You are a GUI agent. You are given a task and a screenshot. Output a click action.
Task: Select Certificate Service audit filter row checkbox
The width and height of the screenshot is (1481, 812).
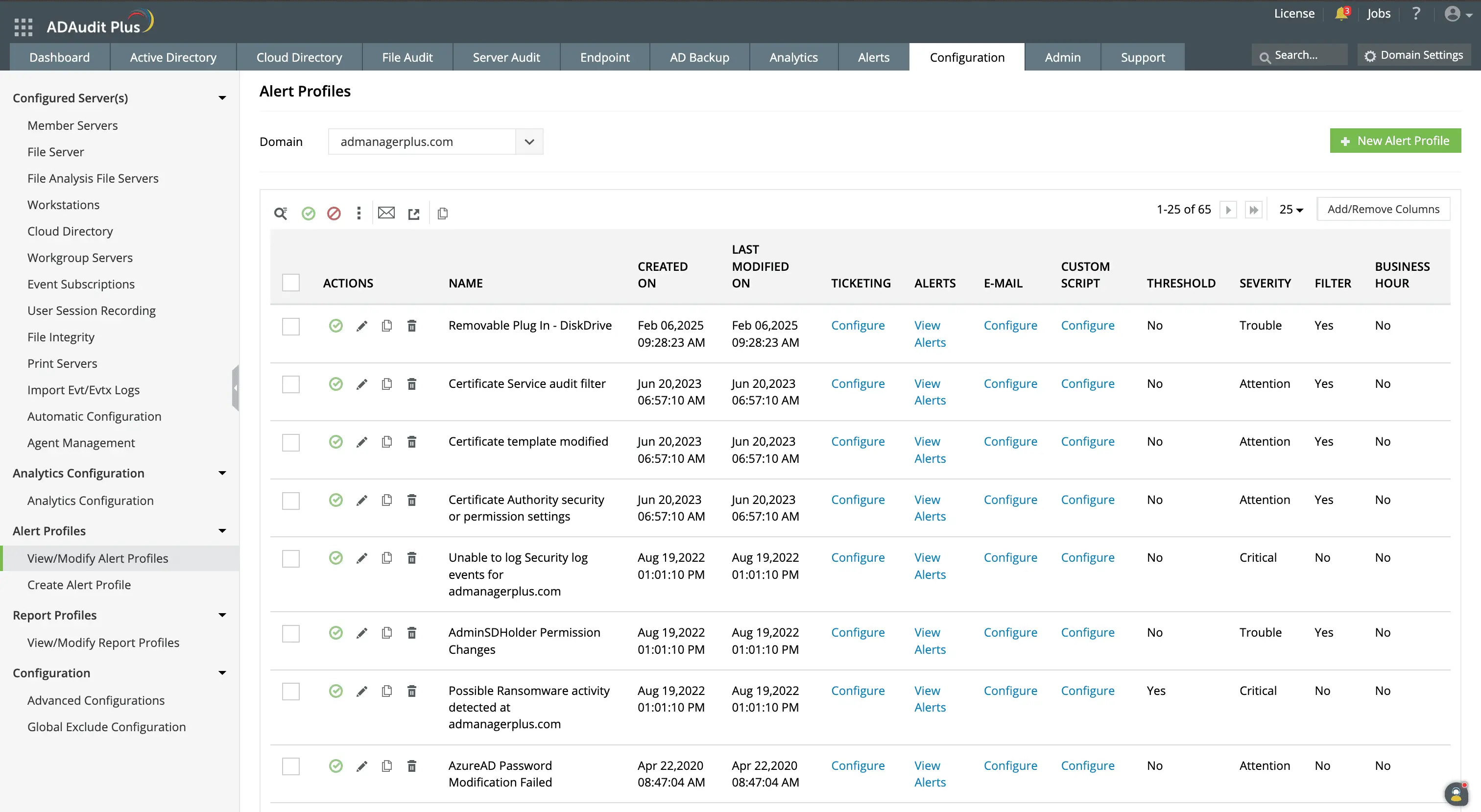click(x=291, y=384)
